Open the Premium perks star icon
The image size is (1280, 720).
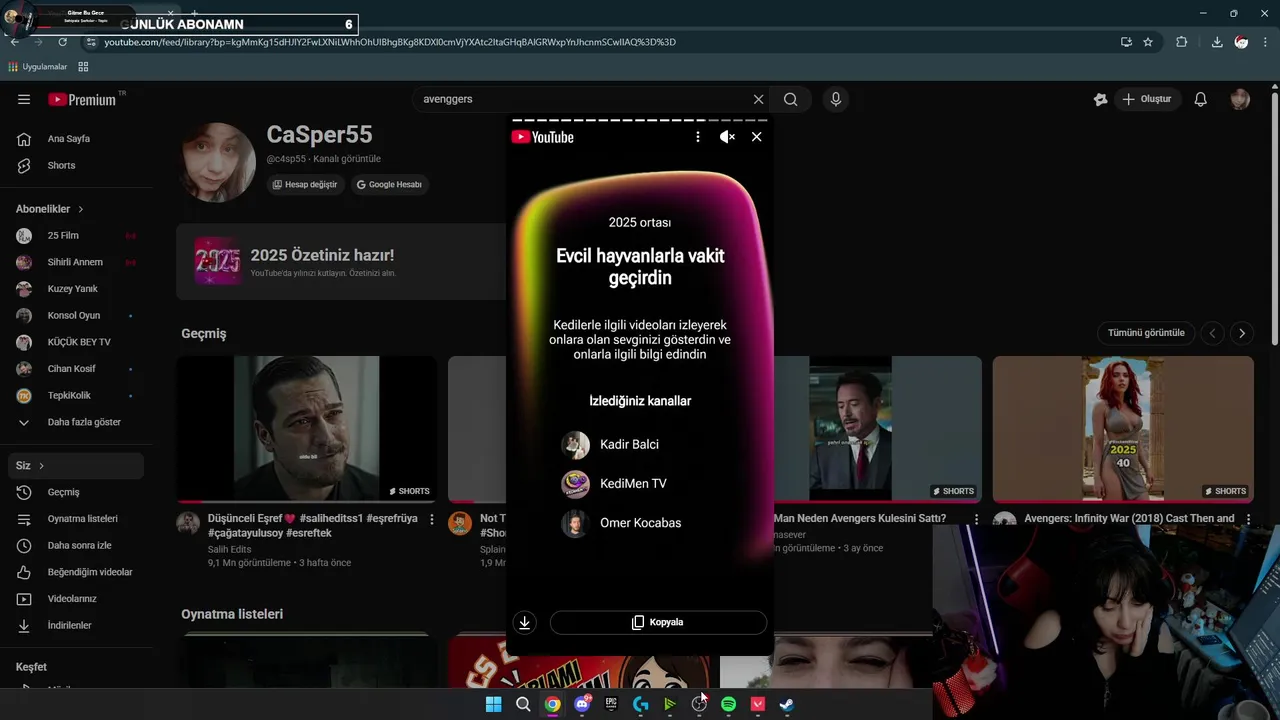1100,99
